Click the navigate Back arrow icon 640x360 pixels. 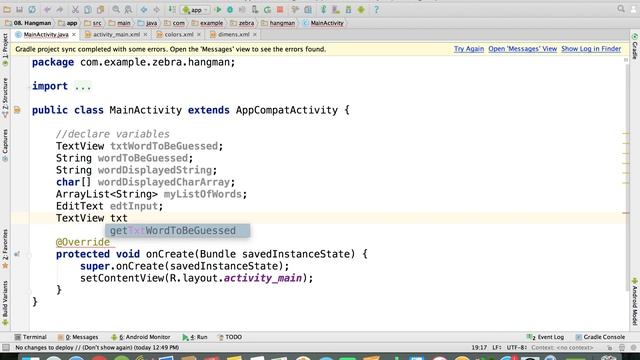point(144,9)
